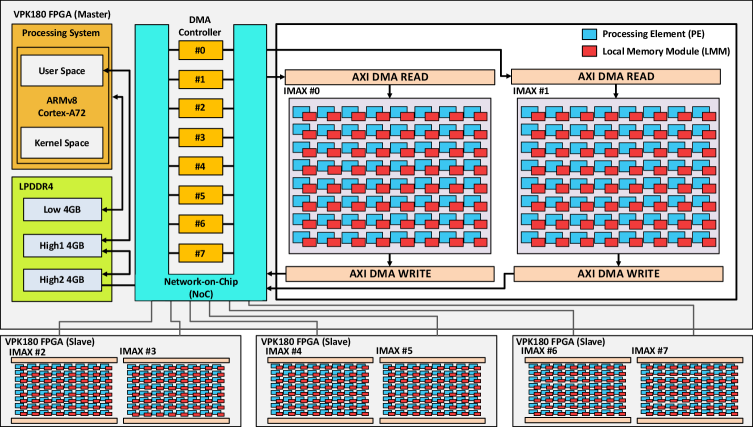Image resolution: width=753 pixels, height=427 pixels.
Task: Click the Kernel Space box
Action: point(61,143)
